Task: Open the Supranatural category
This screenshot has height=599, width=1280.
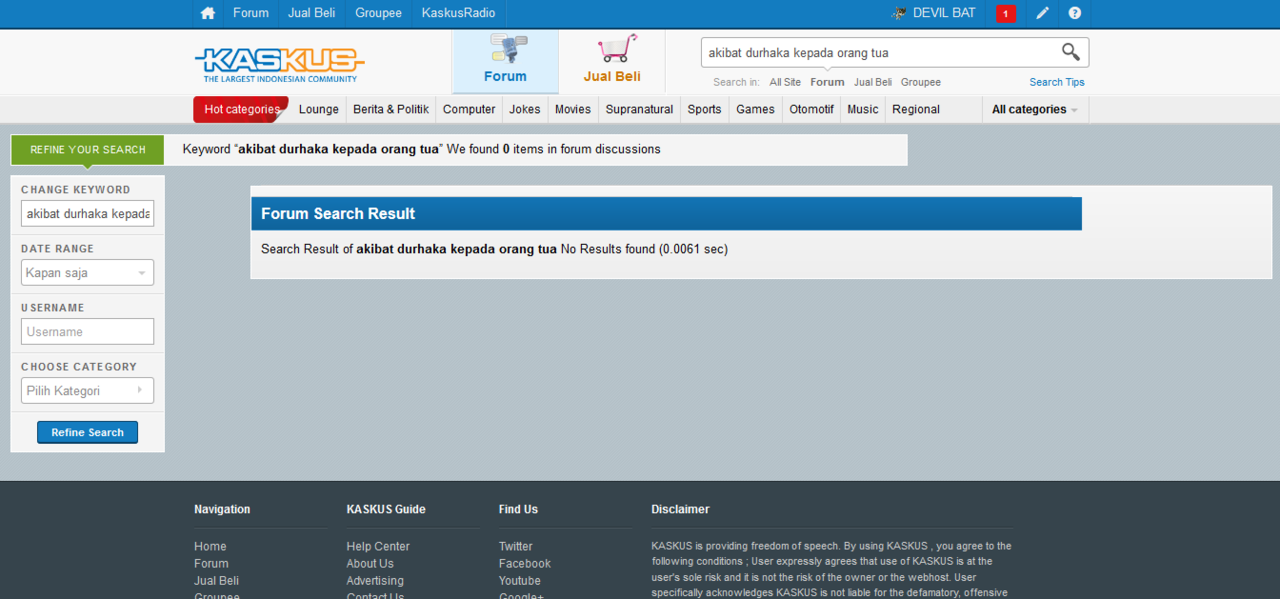Action: click(639, 109)
